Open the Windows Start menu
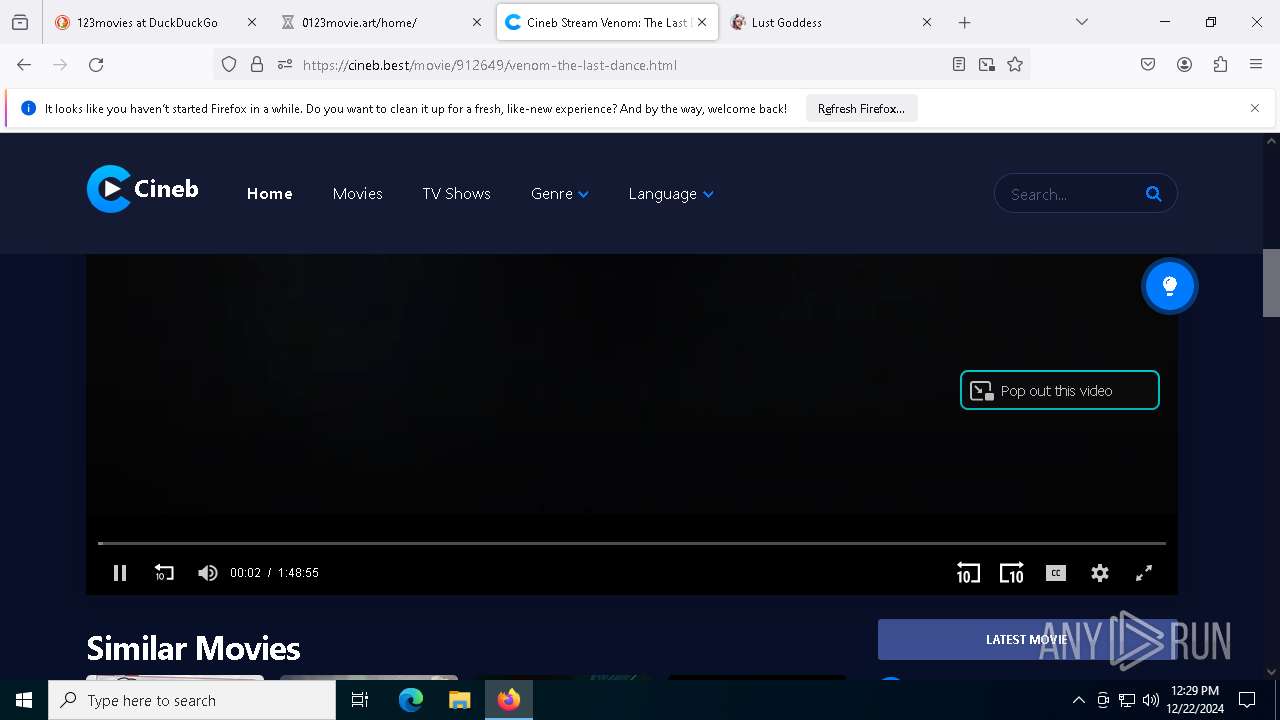 24,700
